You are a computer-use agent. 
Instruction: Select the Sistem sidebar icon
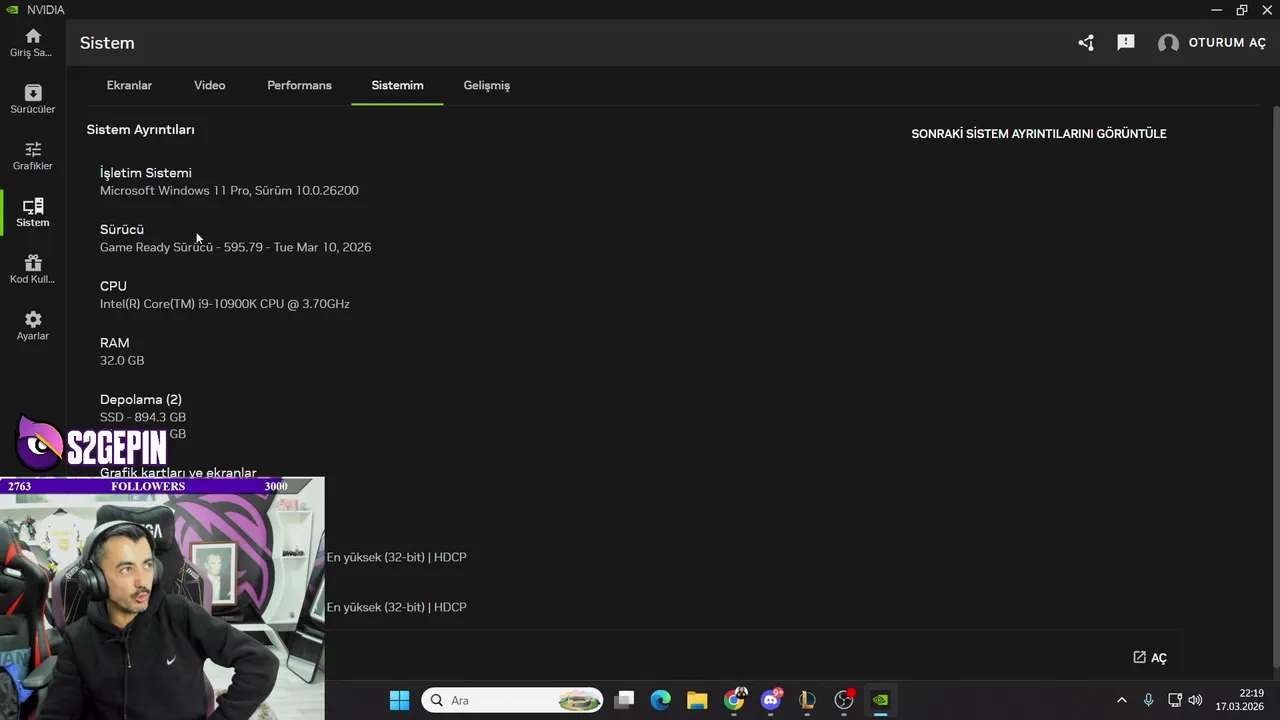(33, 212)
